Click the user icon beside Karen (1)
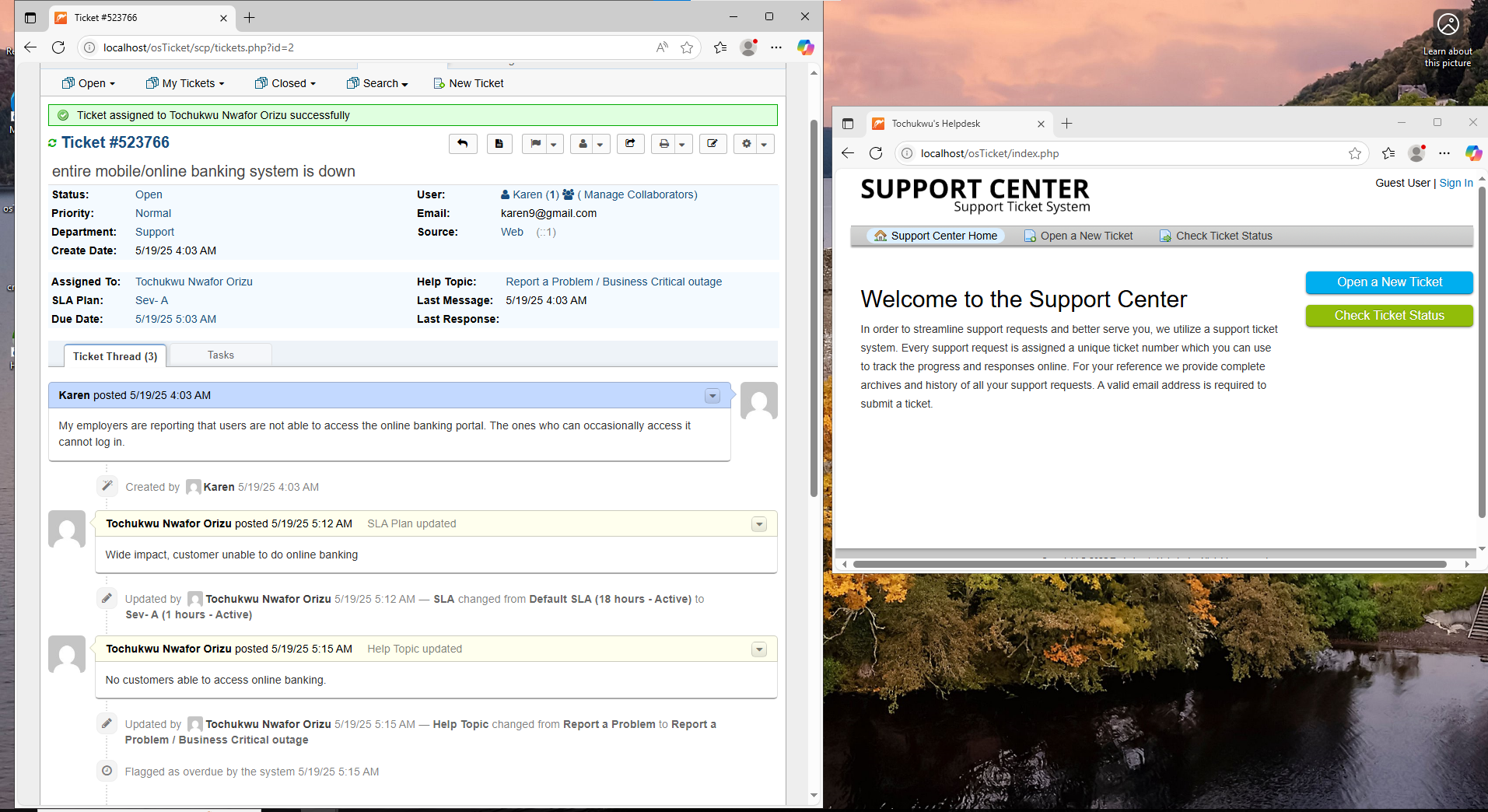The height and width of the screenshot is (812, 1488). point(505,194)
